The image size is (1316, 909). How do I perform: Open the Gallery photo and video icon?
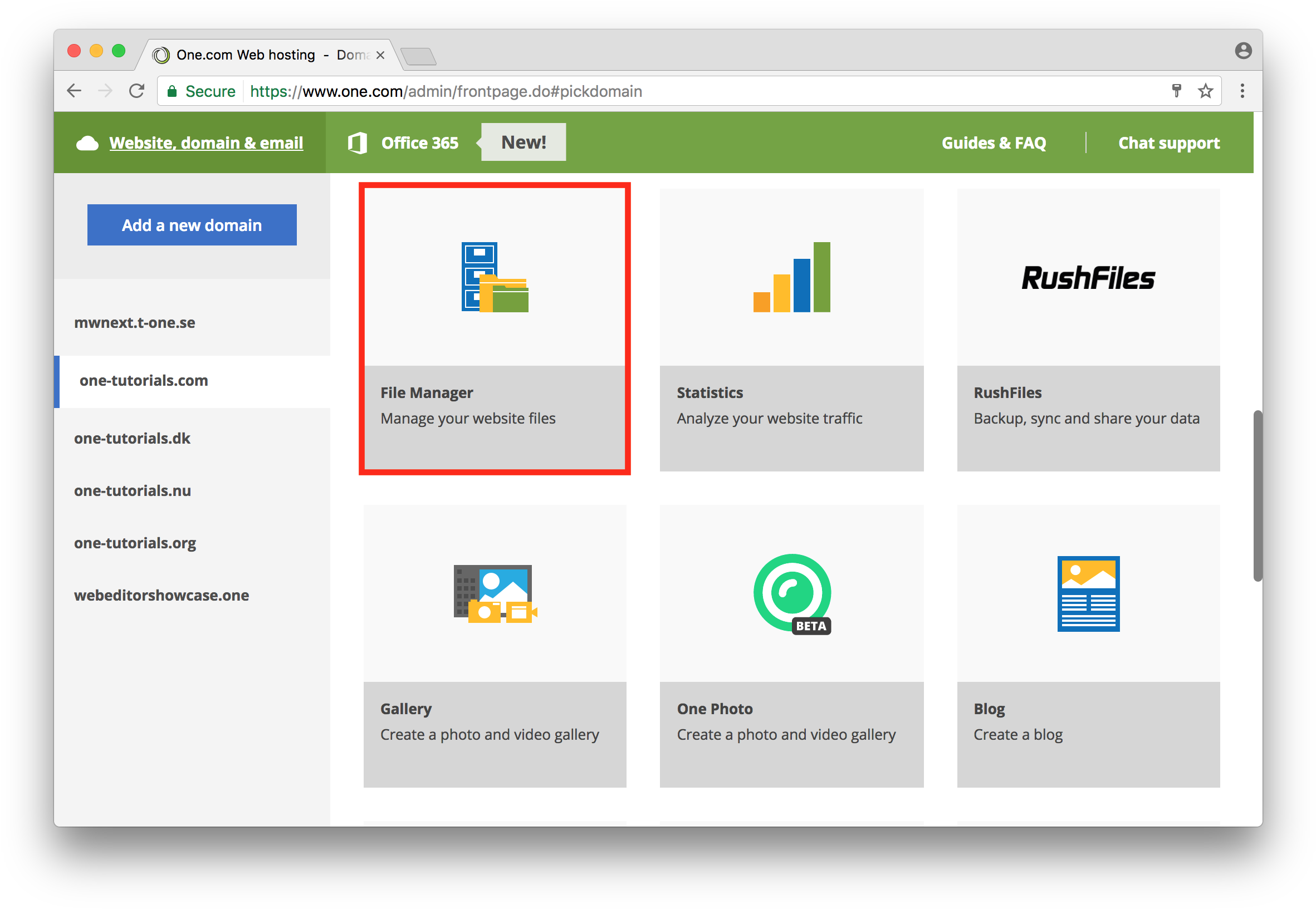[x=495, y=593]
